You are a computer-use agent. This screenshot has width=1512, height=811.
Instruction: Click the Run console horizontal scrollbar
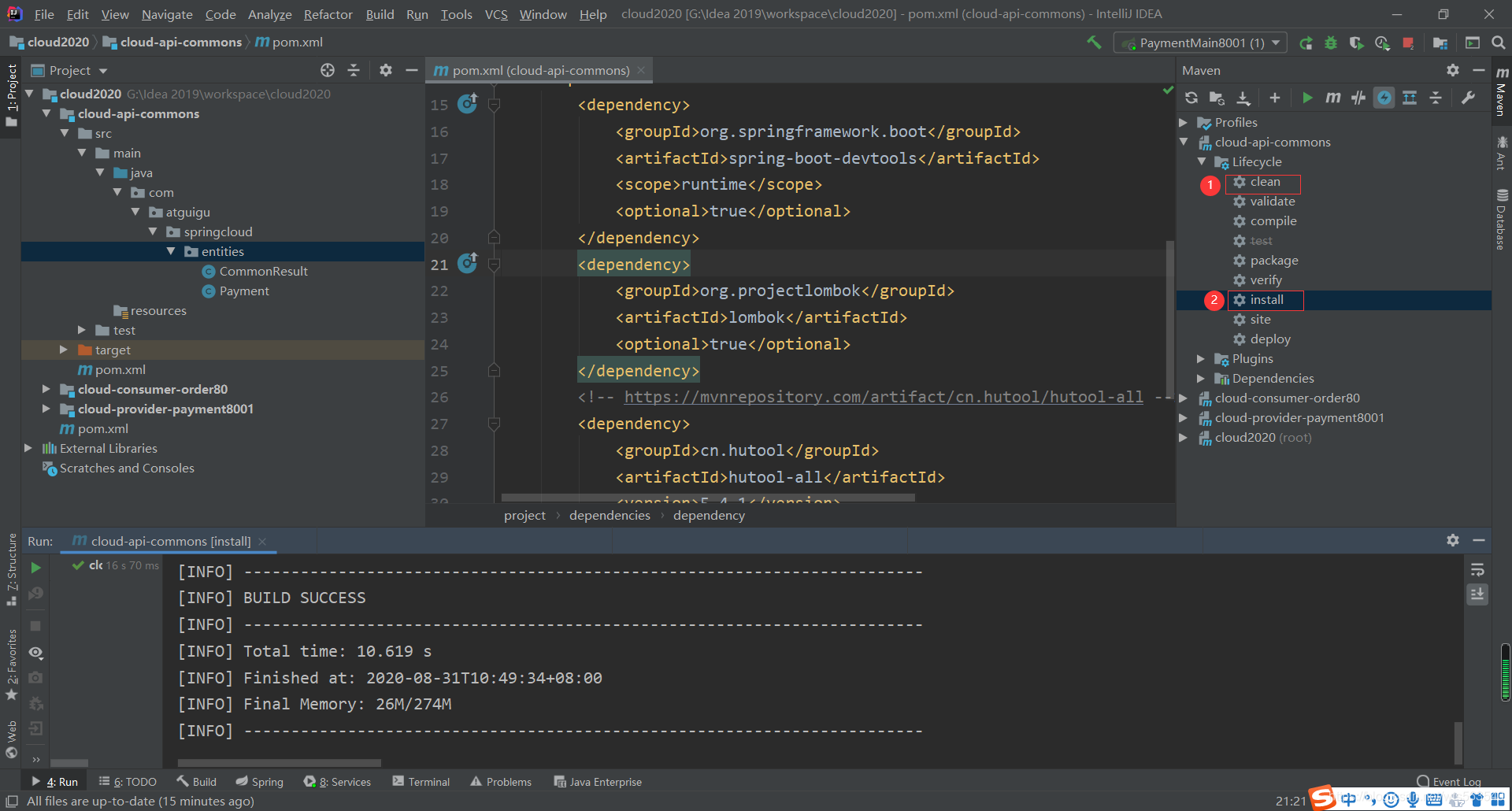click(280, 762)
